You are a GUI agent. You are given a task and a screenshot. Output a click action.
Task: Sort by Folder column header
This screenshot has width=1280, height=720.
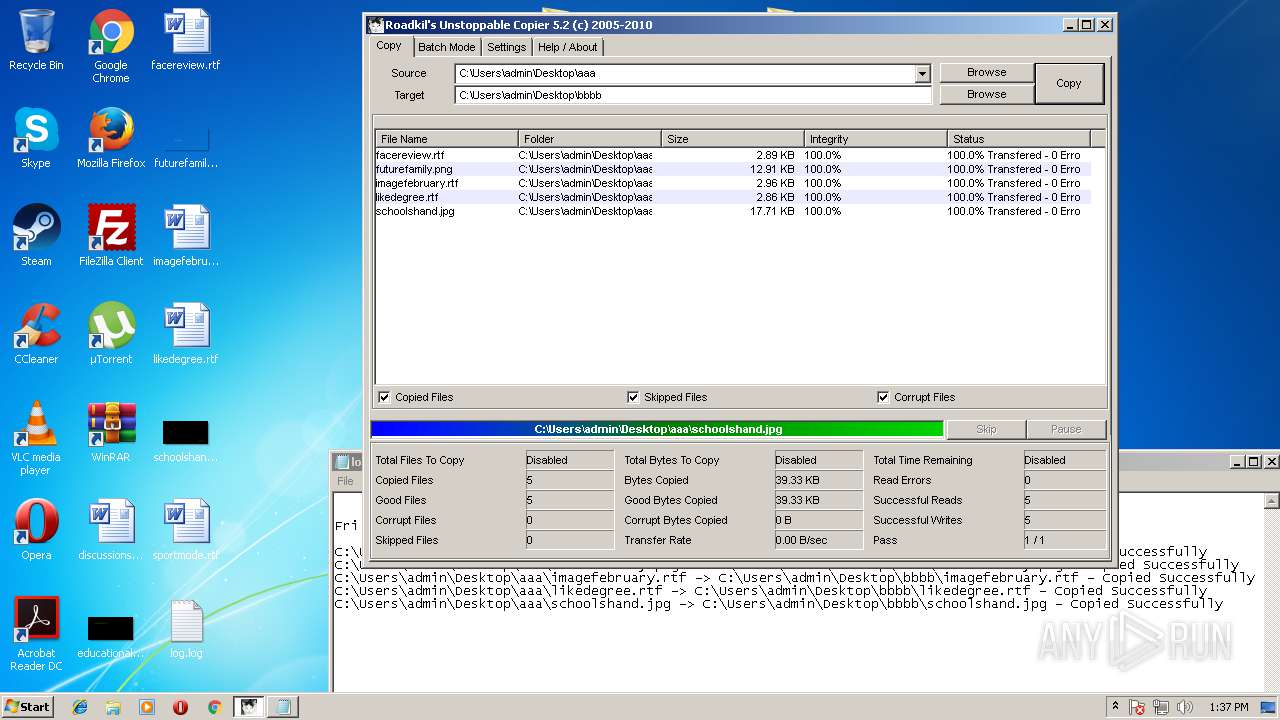[589, 139]
